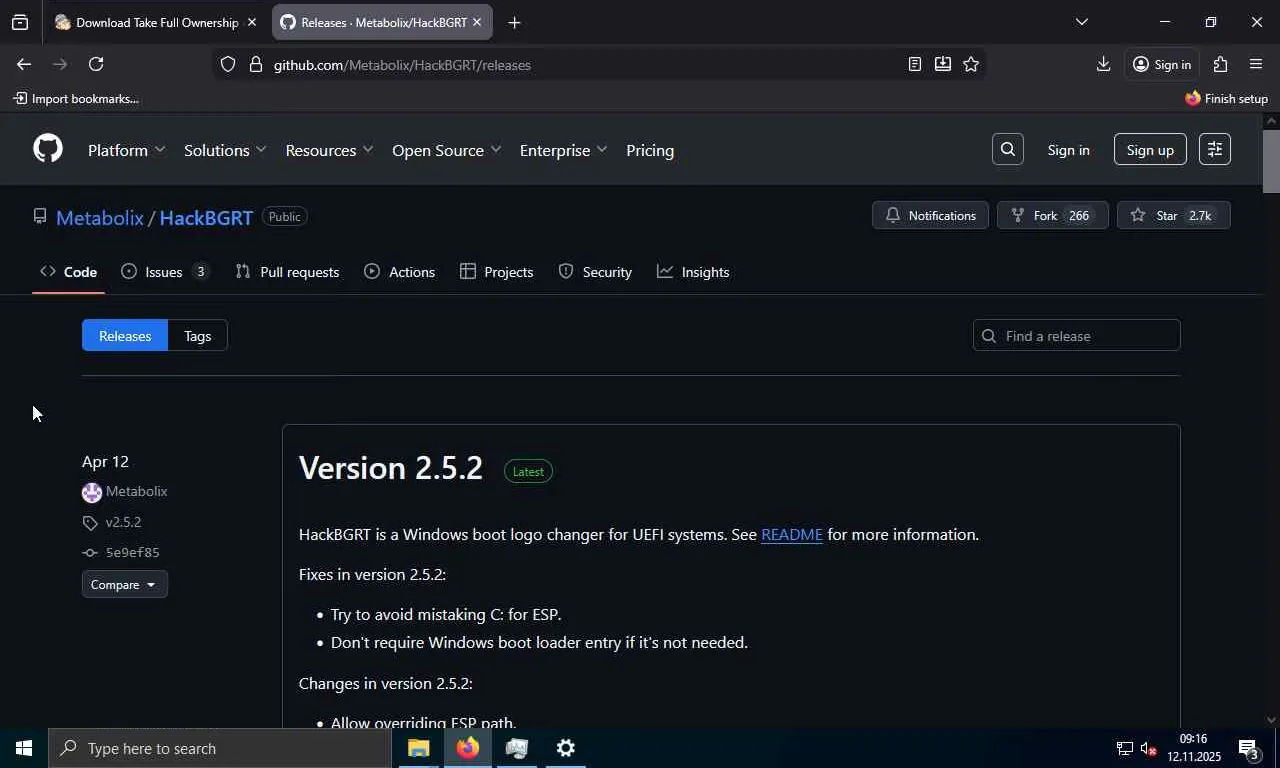Click the Sign up button

pos(1150,150)
